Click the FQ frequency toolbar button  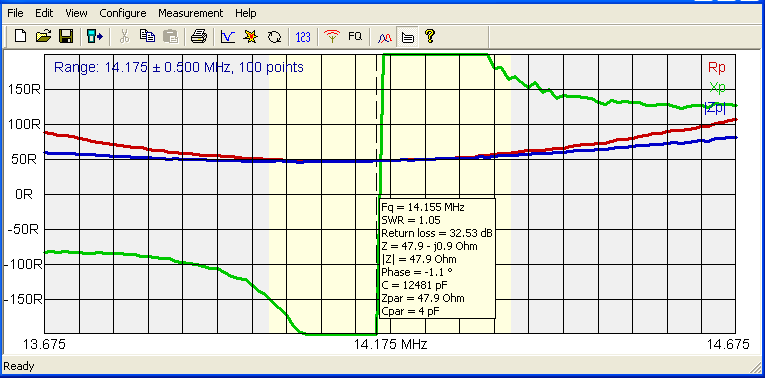click(x=355, y=36)
